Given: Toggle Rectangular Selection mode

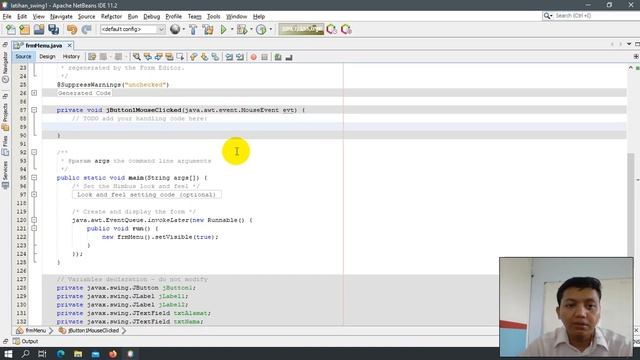Looking at the screenshot, I should click(180, 57).
